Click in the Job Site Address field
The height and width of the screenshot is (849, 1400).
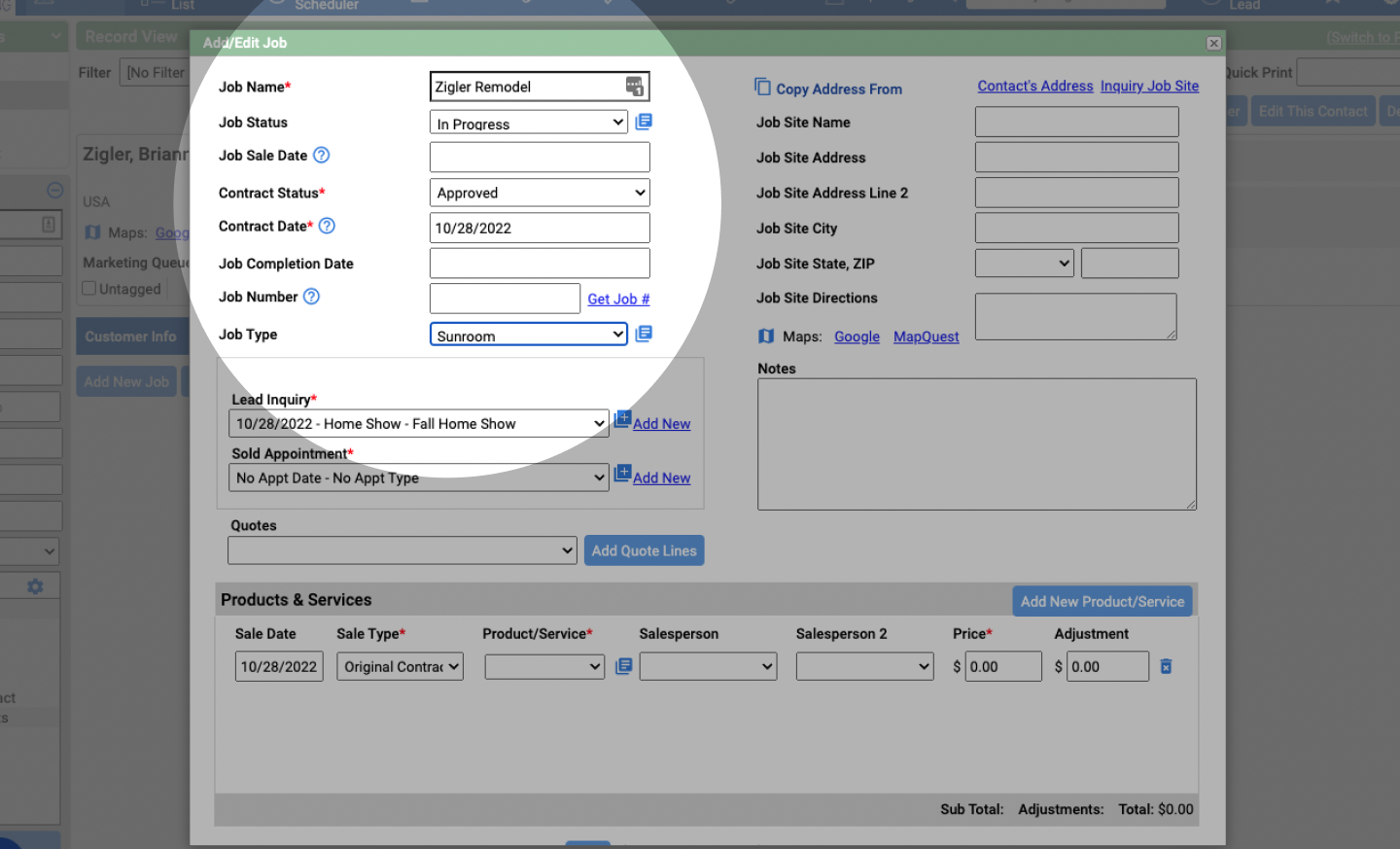pos(1077,157)
